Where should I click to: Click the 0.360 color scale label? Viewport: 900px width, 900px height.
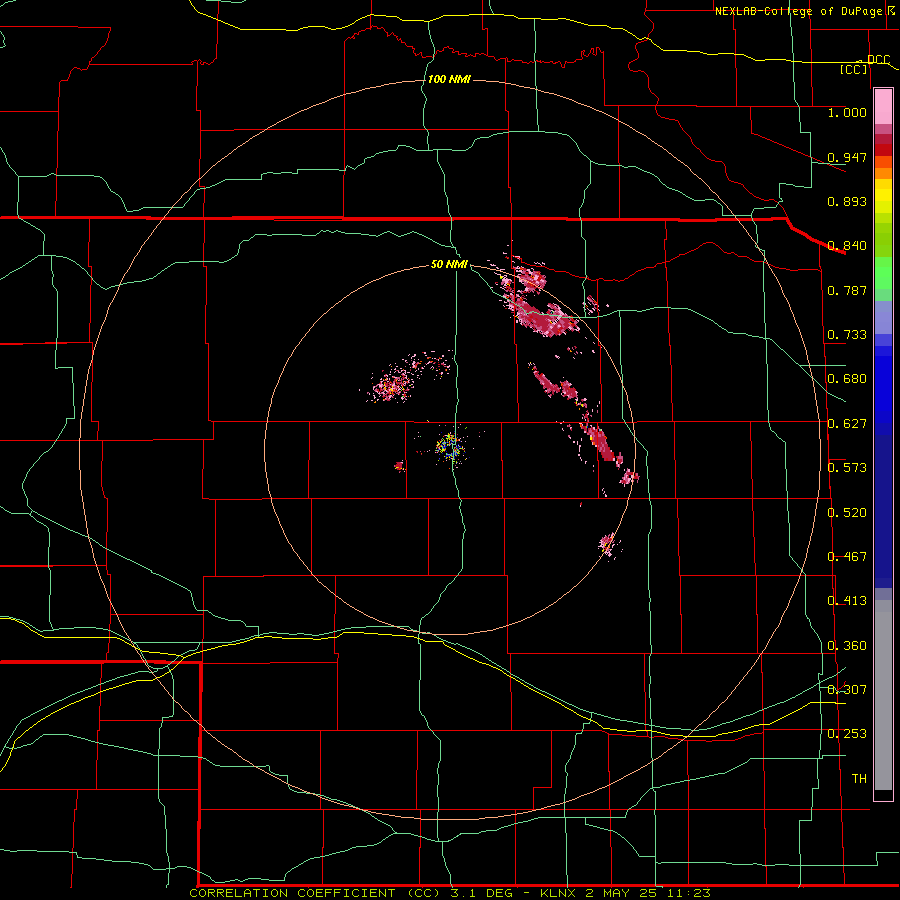(847, 646)
